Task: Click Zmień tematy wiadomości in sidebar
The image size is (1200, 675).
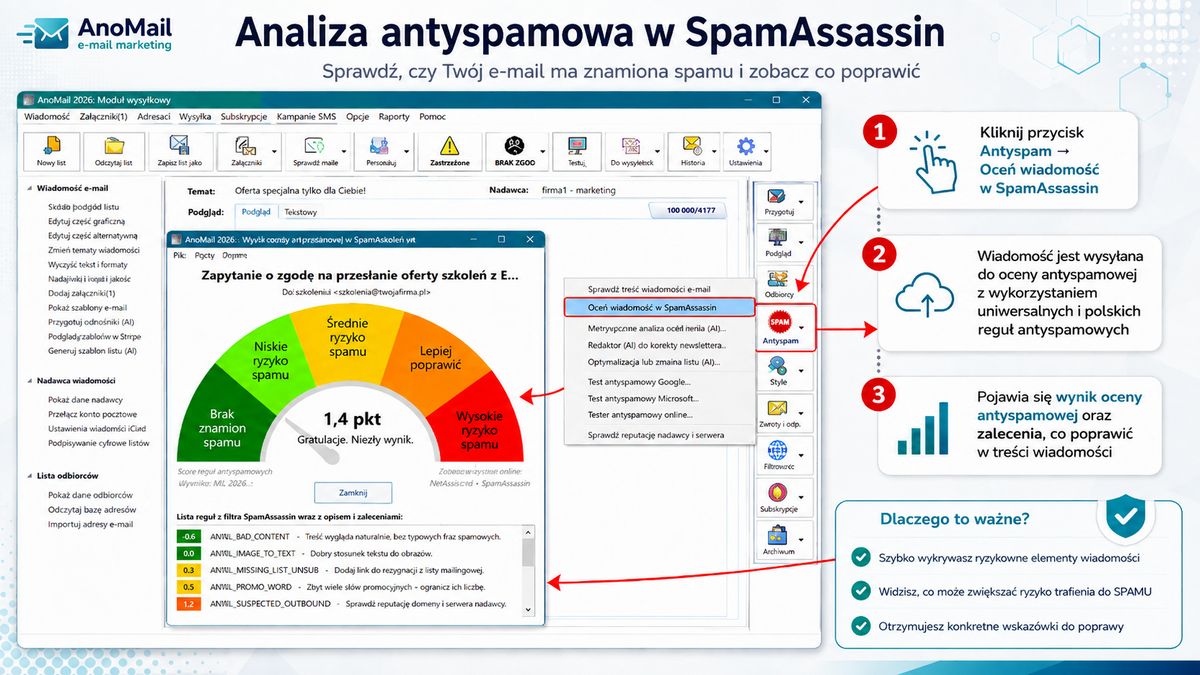Action: 94,250
